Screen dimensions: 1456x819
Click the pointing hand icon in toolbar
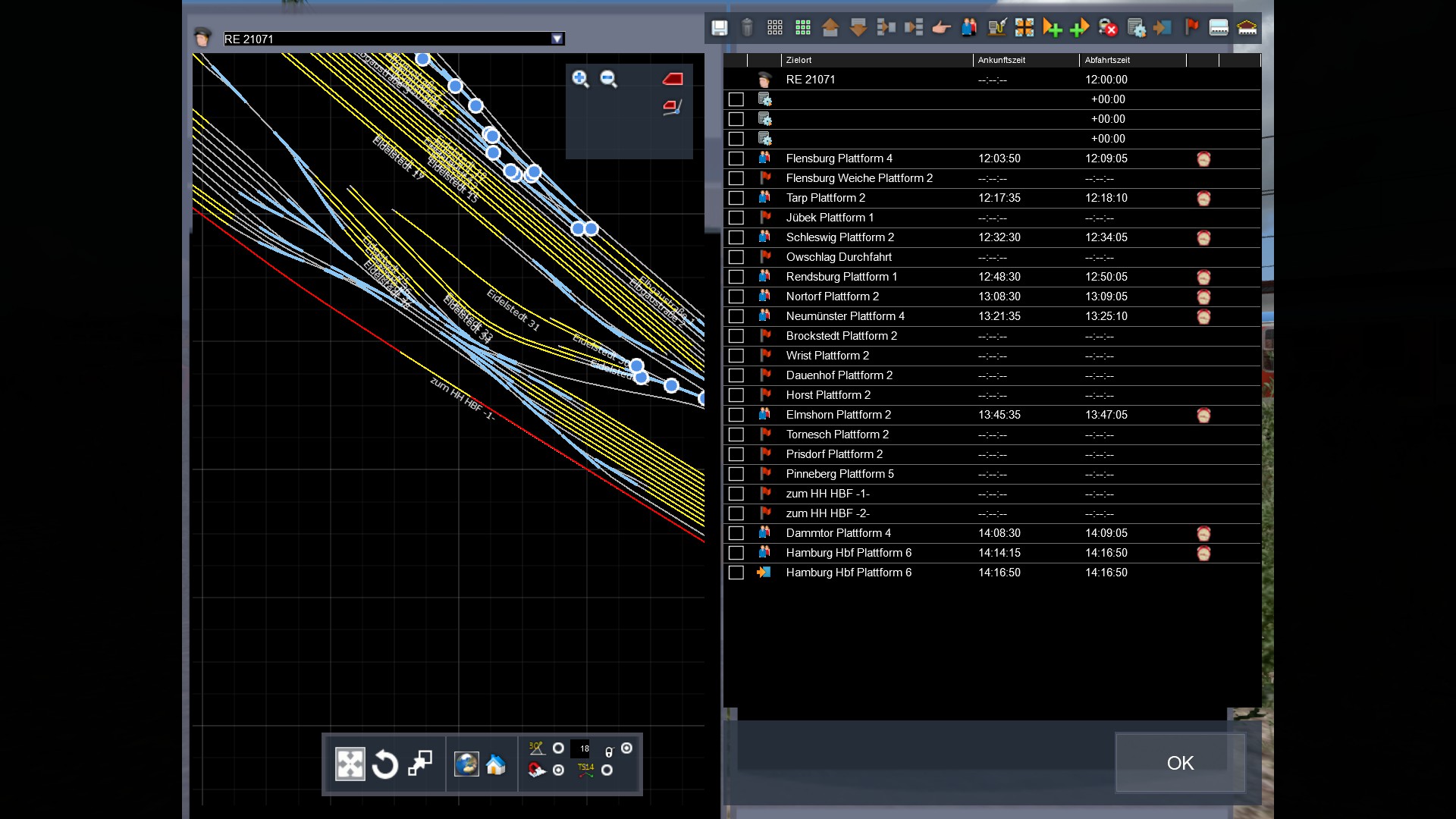tap(941, 28)
